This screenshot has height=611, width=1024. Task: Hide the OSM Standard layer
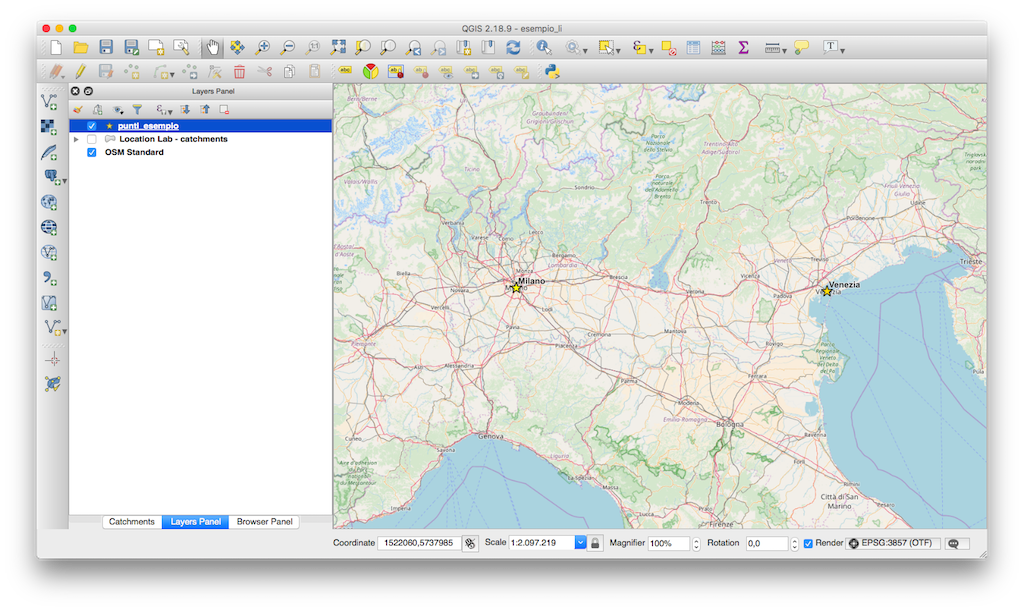pos(91,152)
